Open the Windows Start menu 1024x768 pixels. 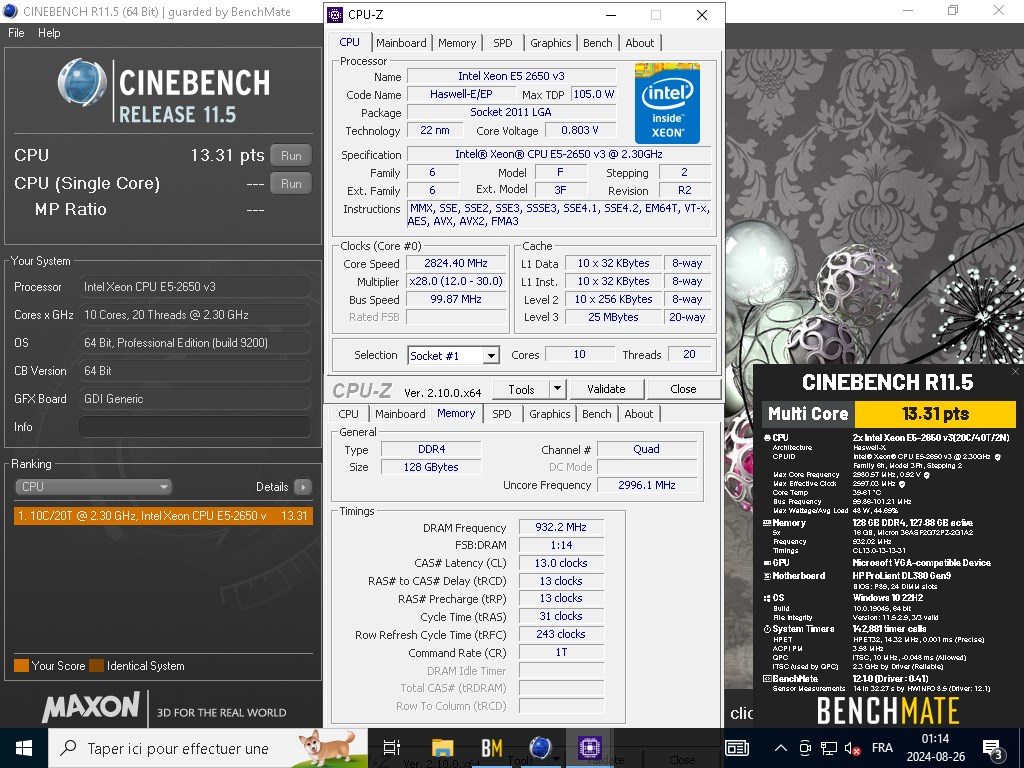[24, 748]
